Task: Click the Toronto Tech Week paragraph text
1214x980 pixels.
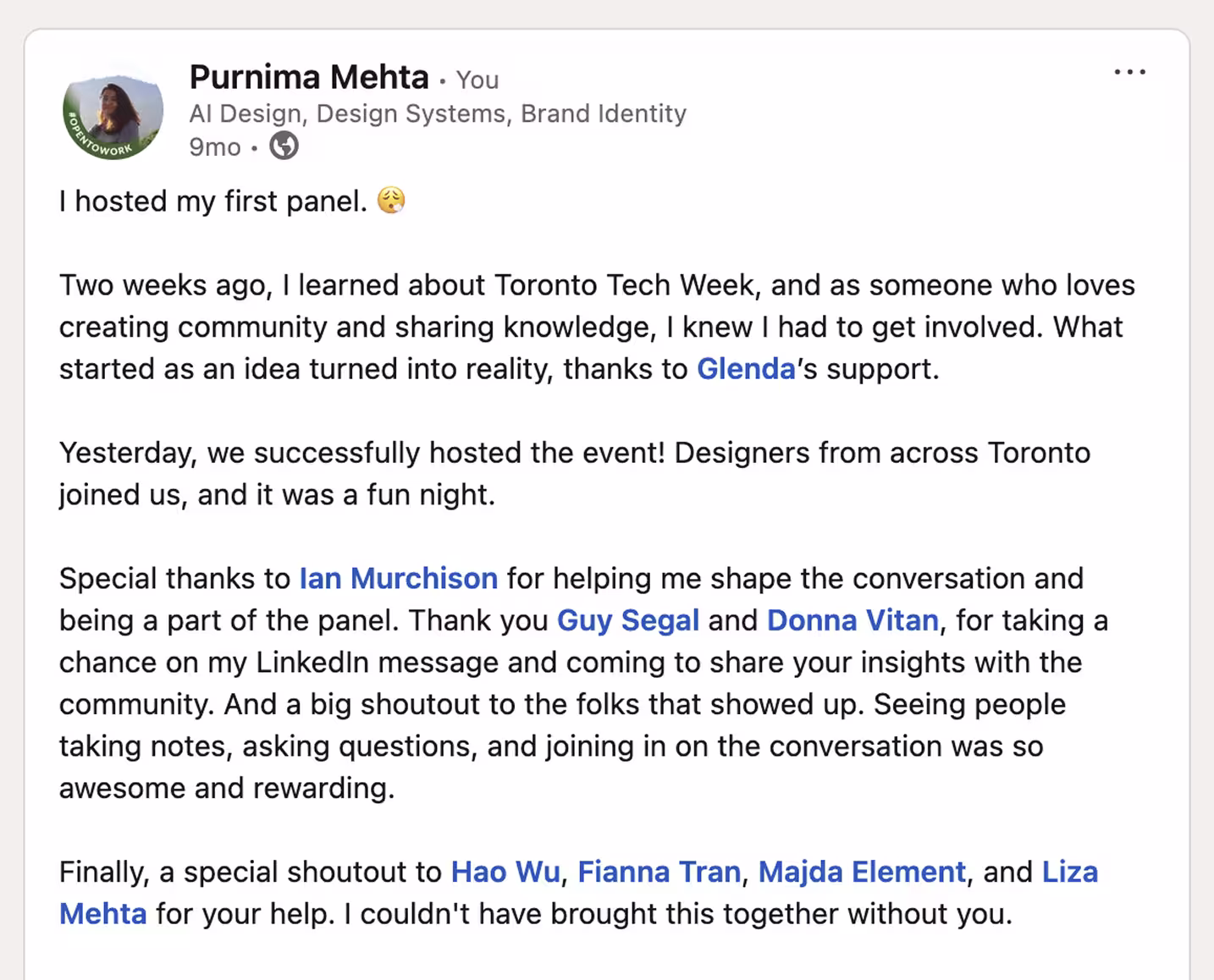Action: 597,328
